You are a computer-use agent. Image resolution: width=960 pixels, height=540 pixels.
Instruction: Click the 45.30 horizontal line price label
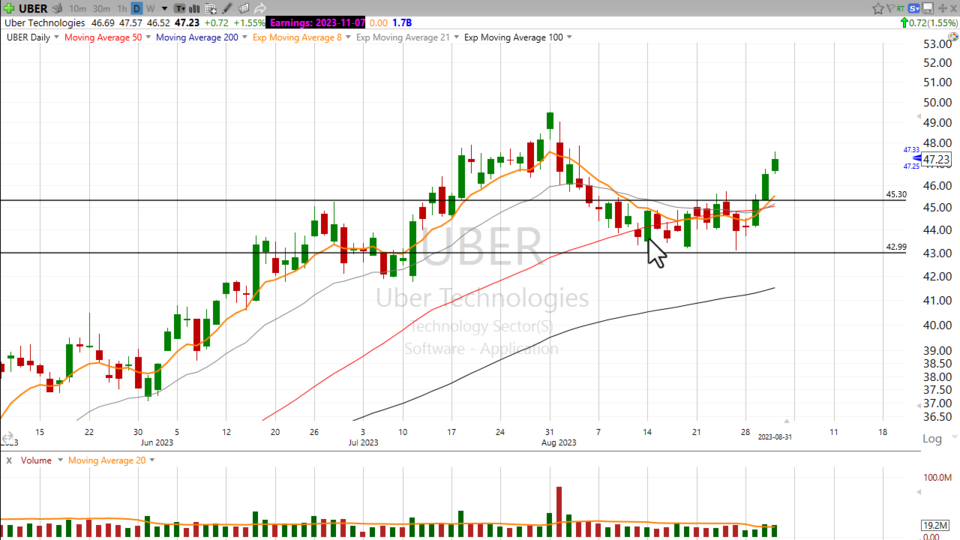coord(896,194)
